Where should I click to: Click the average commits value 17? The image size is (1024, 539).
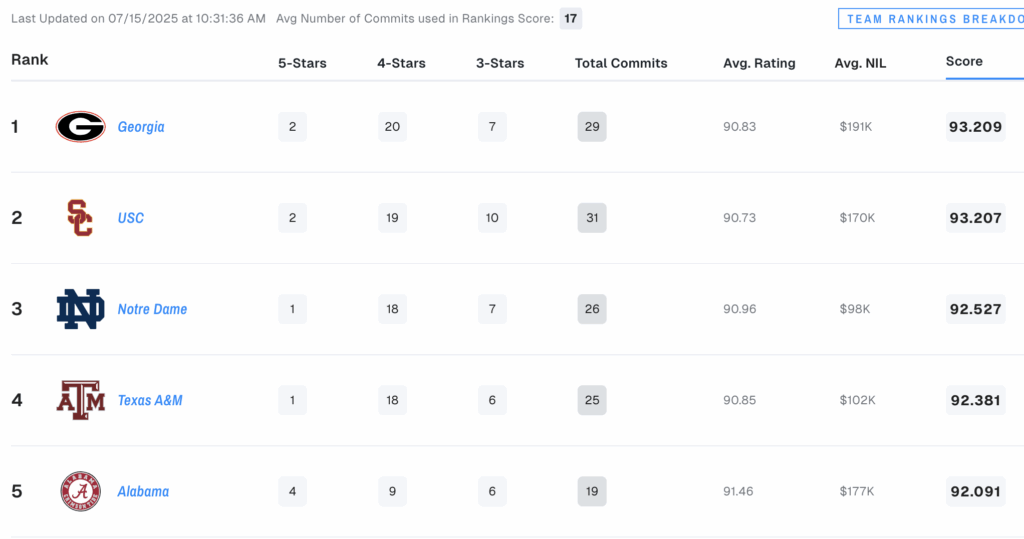click(x=571, y=18)
